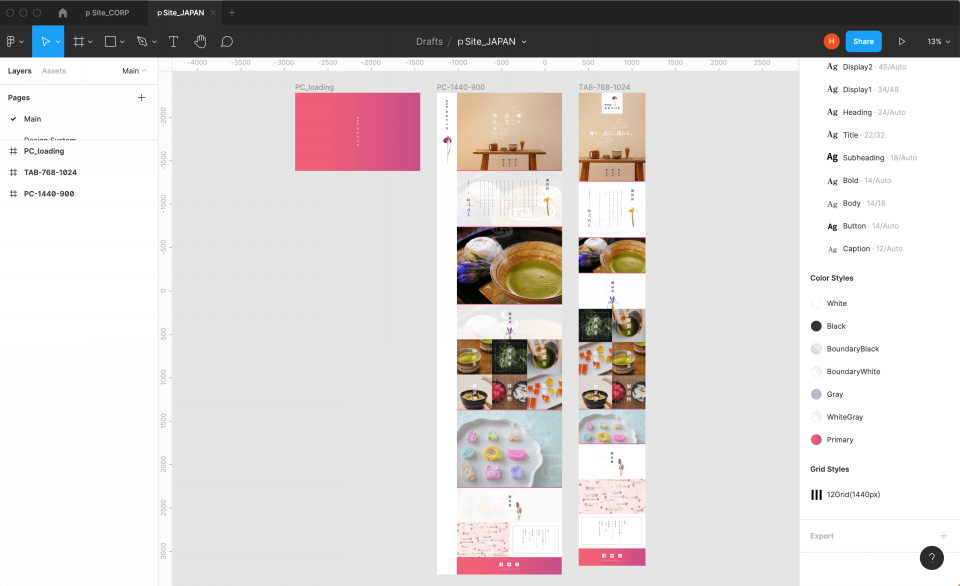Open the Help question mark button

tap(931, 558)
